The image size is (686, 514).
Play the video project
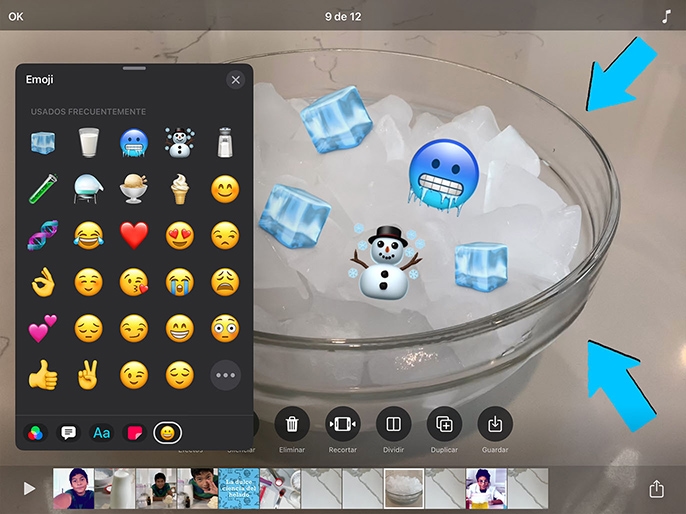pyautogui.click(x=29, y=489)
